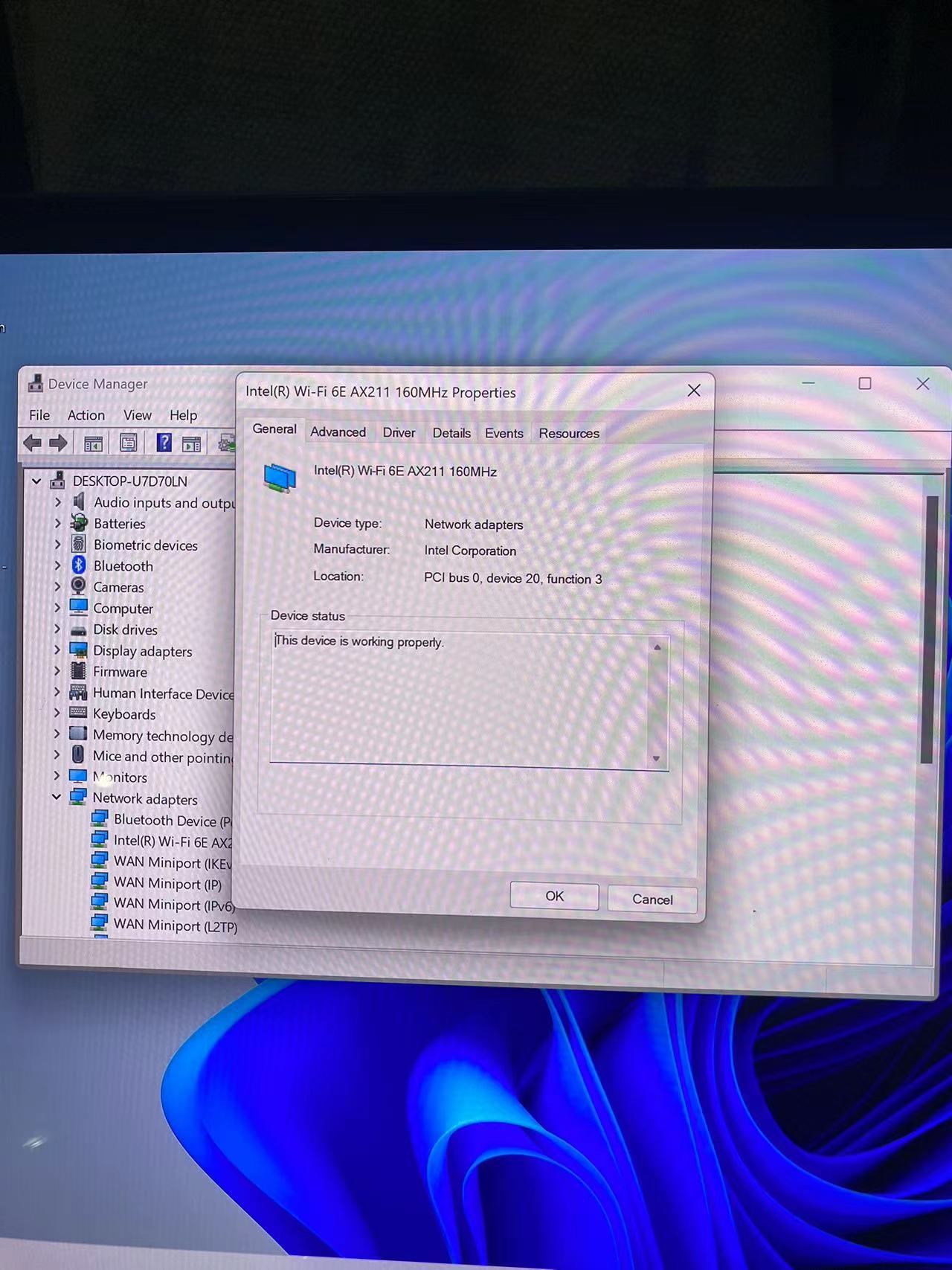Viewport: 952px width, 1270px height.
Task: Close the Wi-Fi 6E AX211 Properties dialog
Action: coord(694,391)
